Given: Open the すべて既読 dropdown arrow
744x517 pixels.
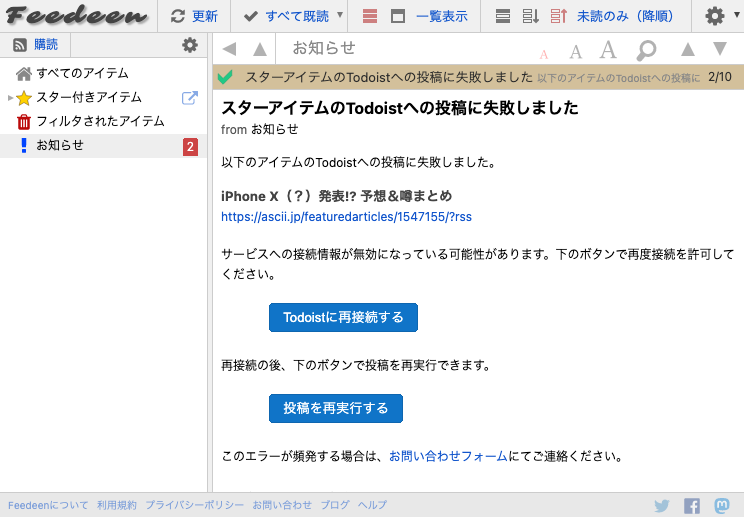Looking at the screenshot, I should (x=340, y=15).
